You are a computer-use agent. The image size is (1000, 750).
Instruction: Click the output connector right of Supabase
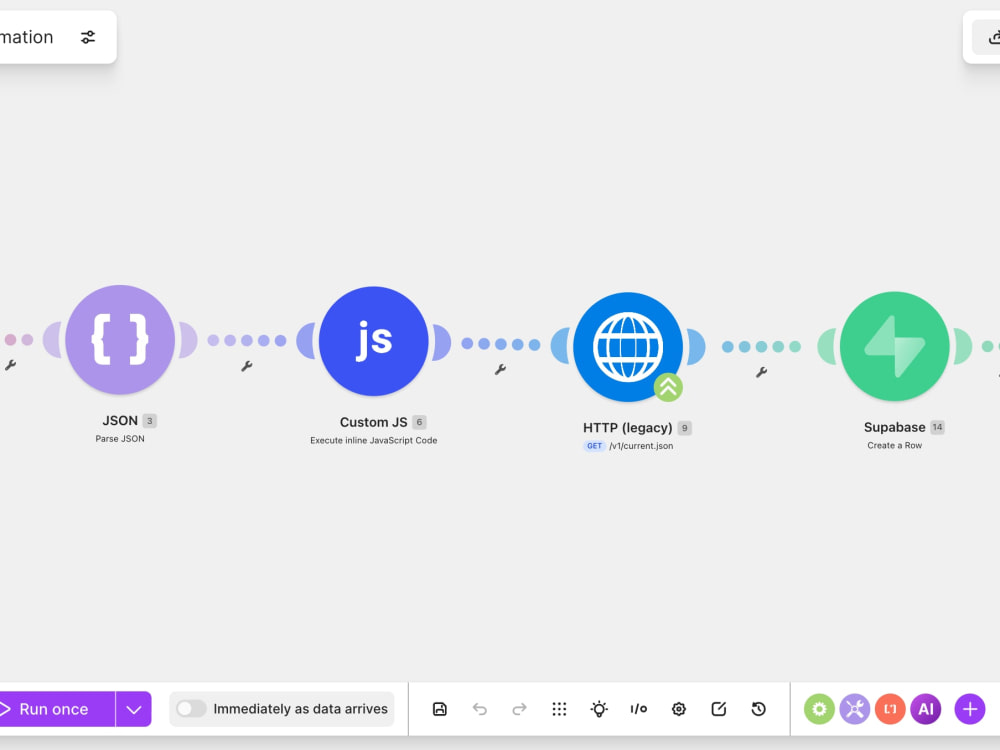tap(963, 346)
